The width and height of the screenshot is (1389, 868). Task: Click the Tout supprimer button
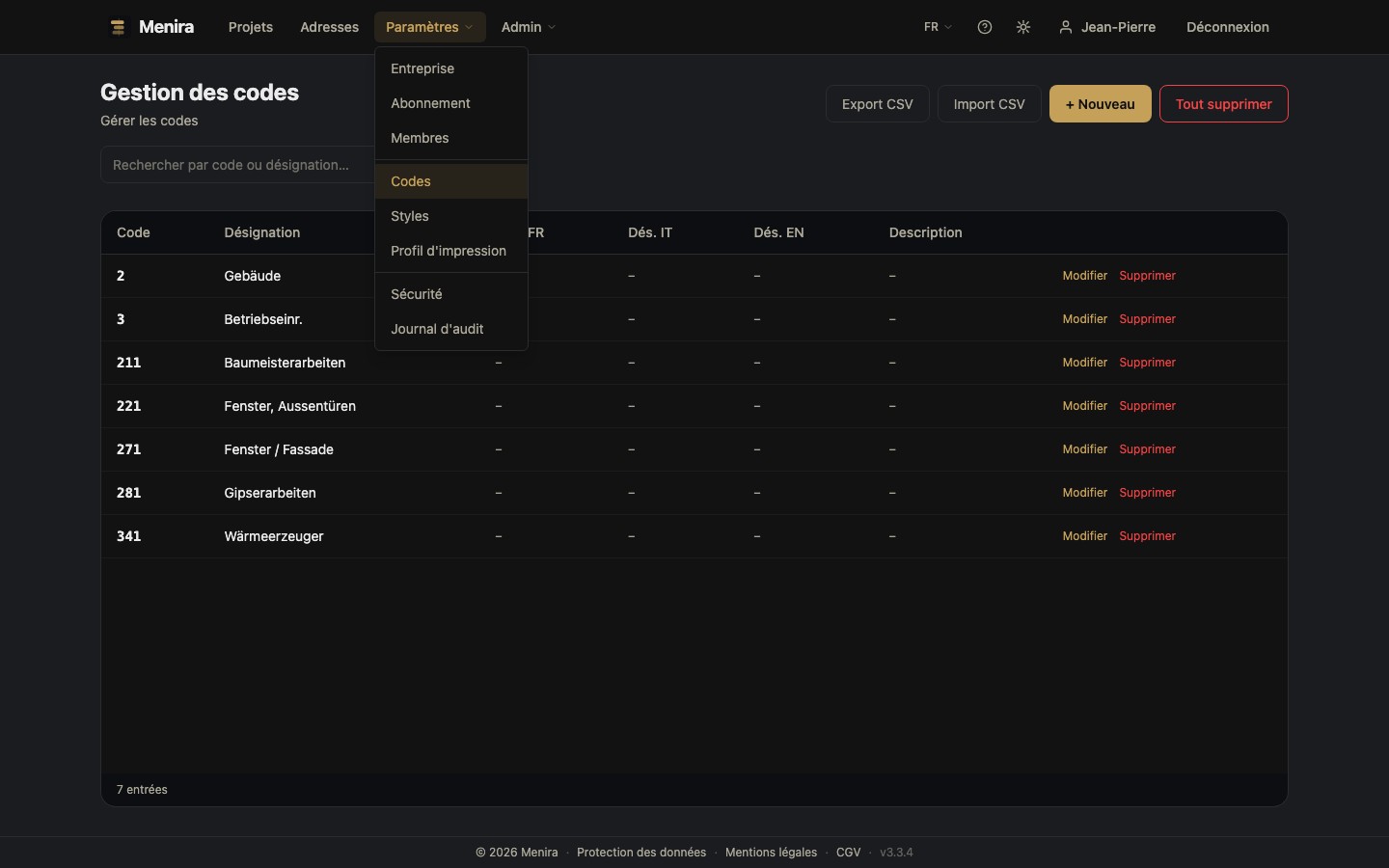[1223, 104]
